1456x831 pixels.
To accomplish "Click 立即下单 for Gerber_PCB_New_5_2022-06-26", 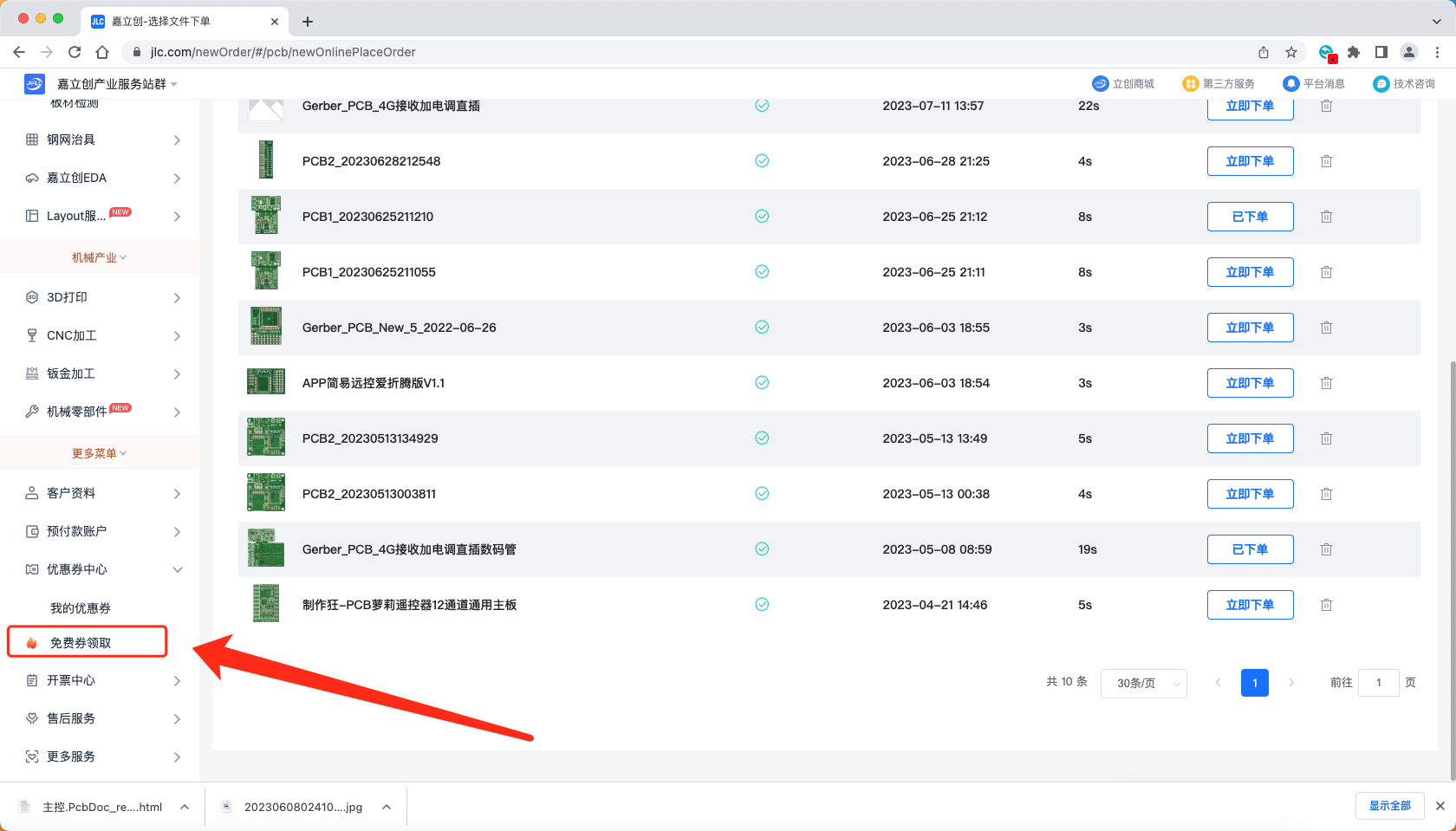I will (x=1250, y=328).
